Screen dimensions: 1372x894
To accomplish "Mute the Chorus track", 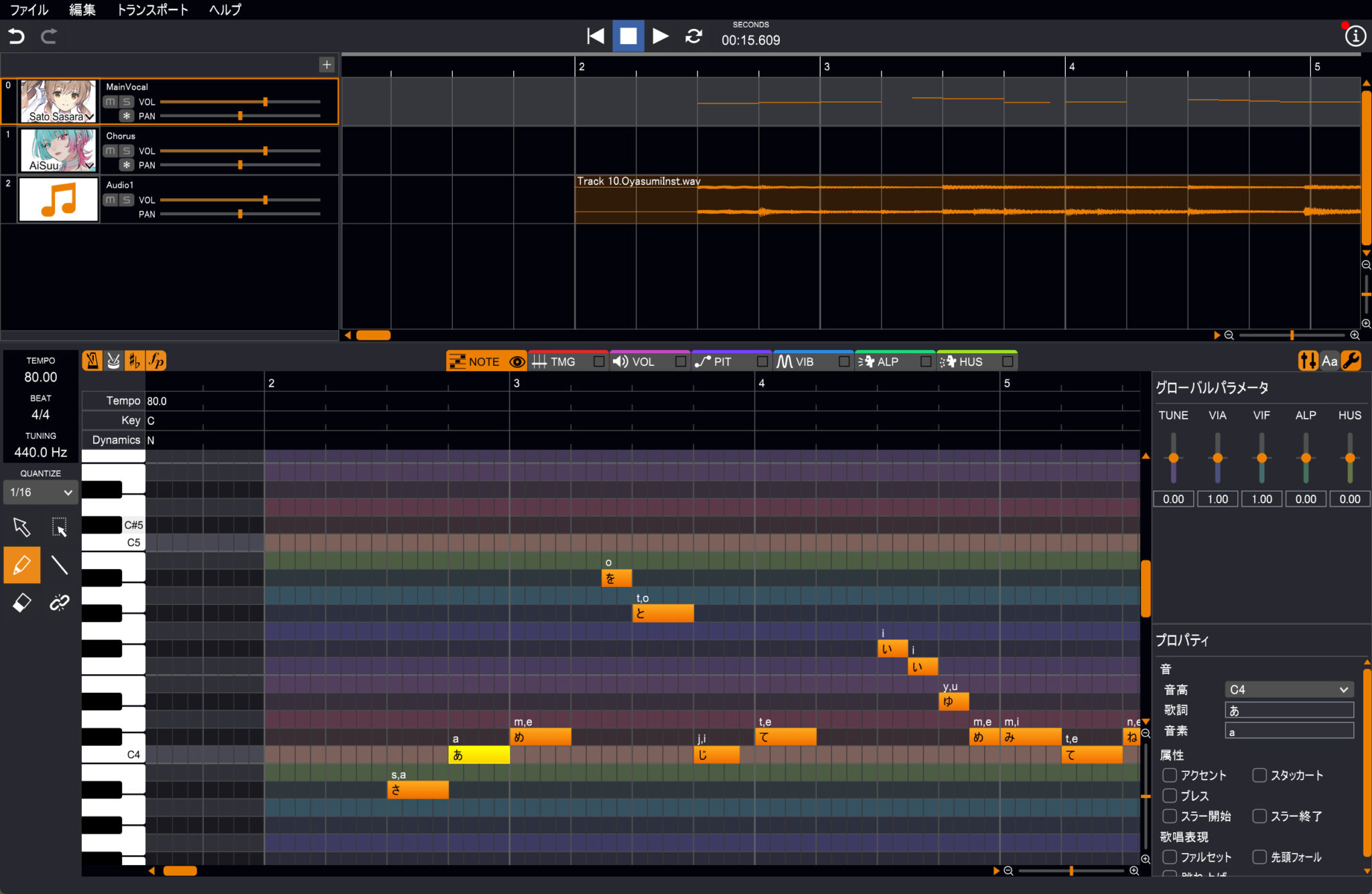I will [111, 151].
